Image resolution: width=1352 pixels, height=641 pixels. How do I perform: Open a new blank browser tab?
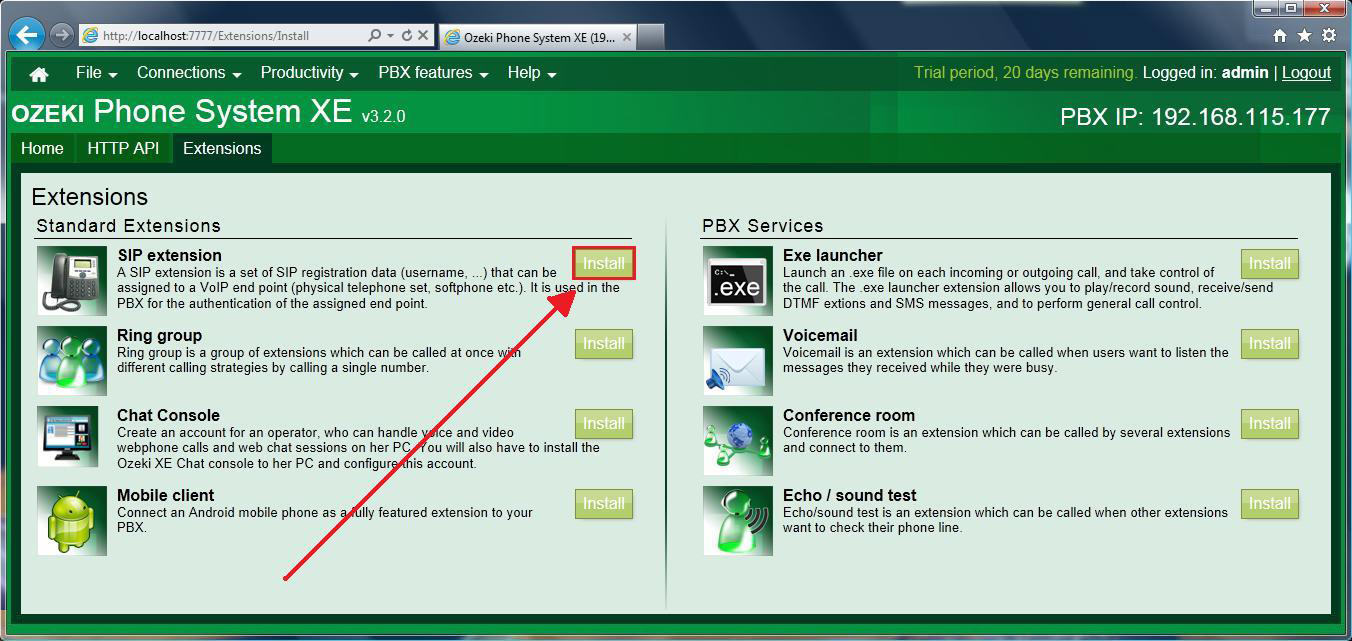click(651, 37)
